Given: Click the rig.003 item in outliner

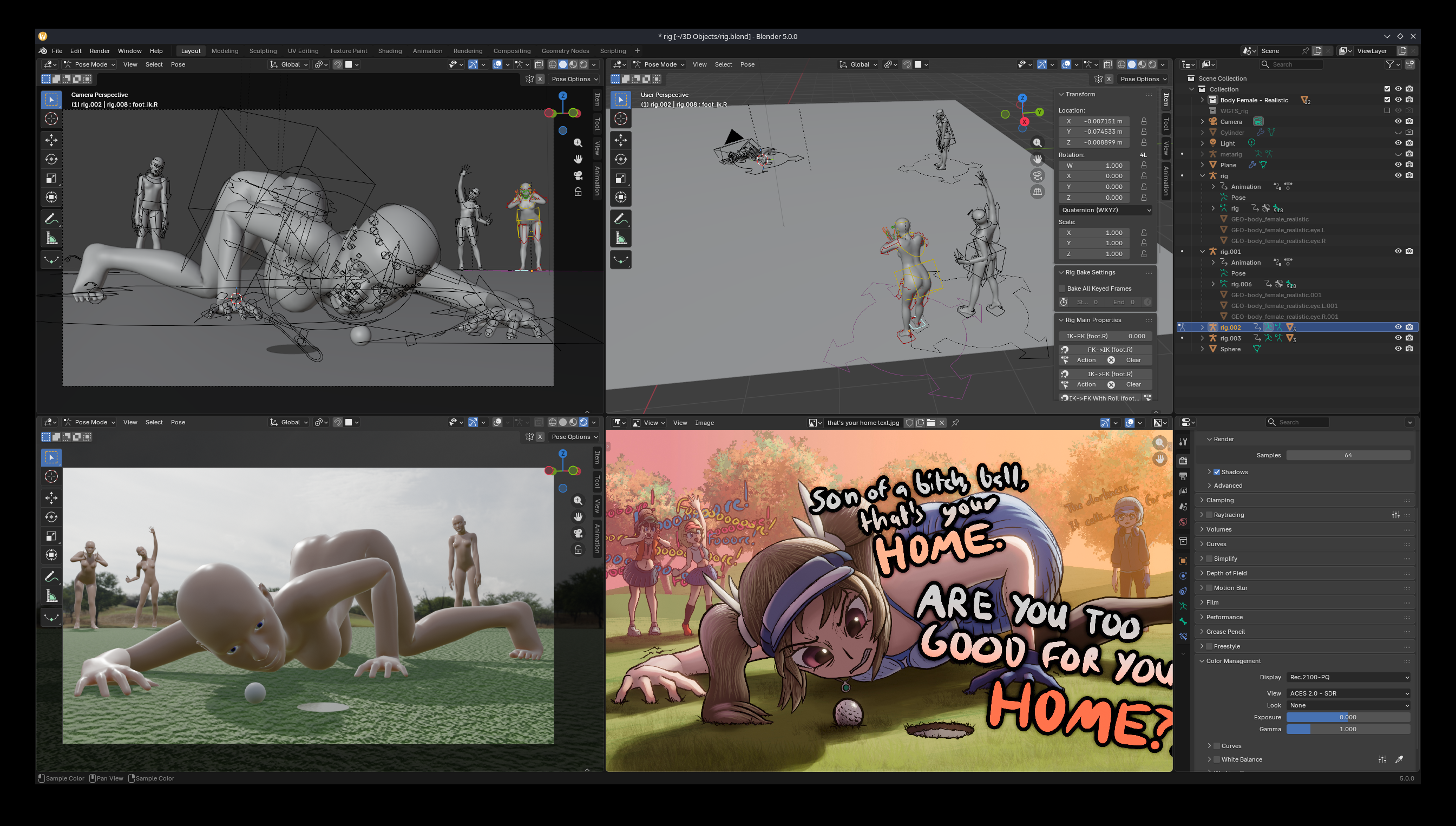Looking at the screenshot, I should pos(1230,338).
